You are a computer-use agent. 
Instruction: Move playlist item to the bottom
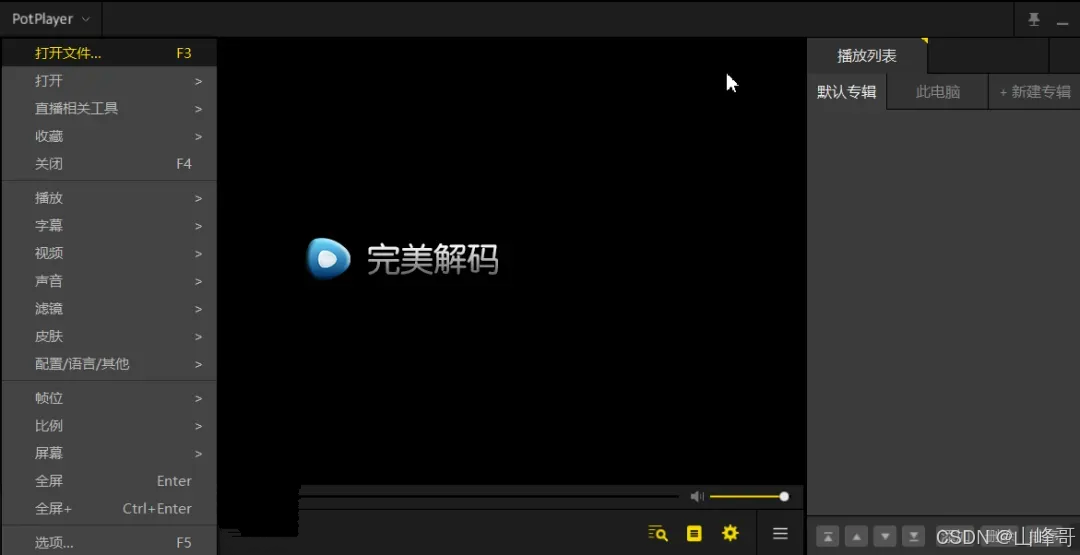click(913, 536)
